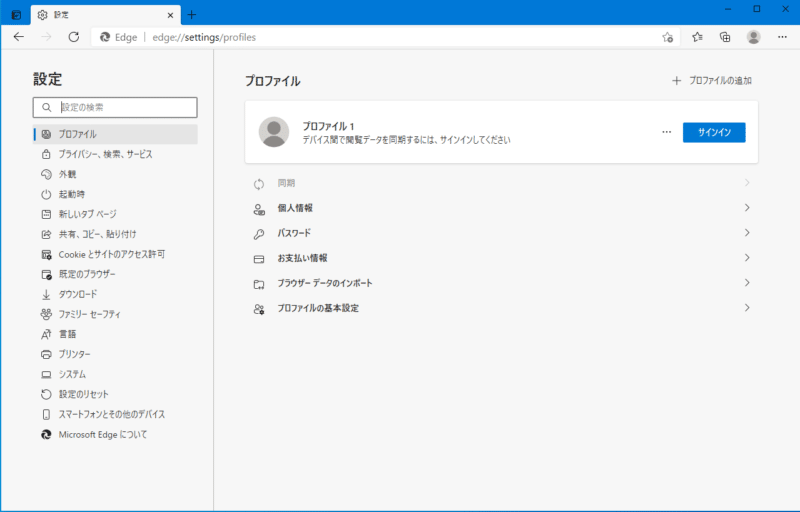
Task: Click the 設定のリセット icon in sidebar
Action: (x=46, y=394)
